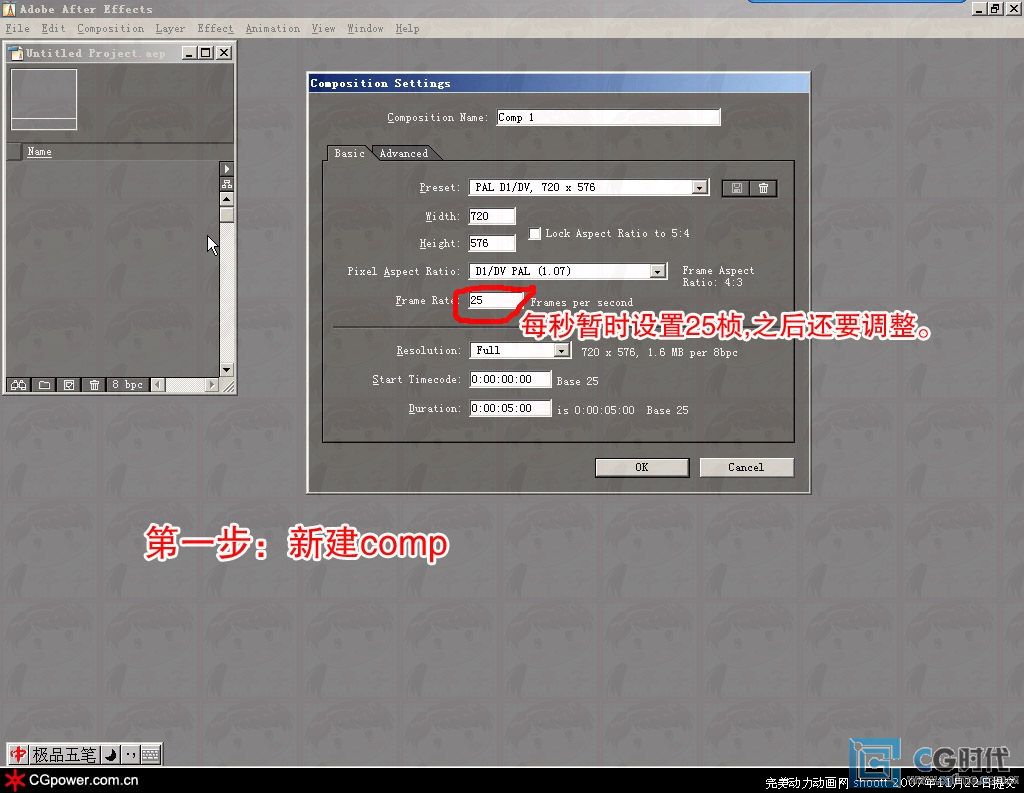The image size is (1024, 793).
Task: Switch to the Basic tab
Action: (349, 153)
